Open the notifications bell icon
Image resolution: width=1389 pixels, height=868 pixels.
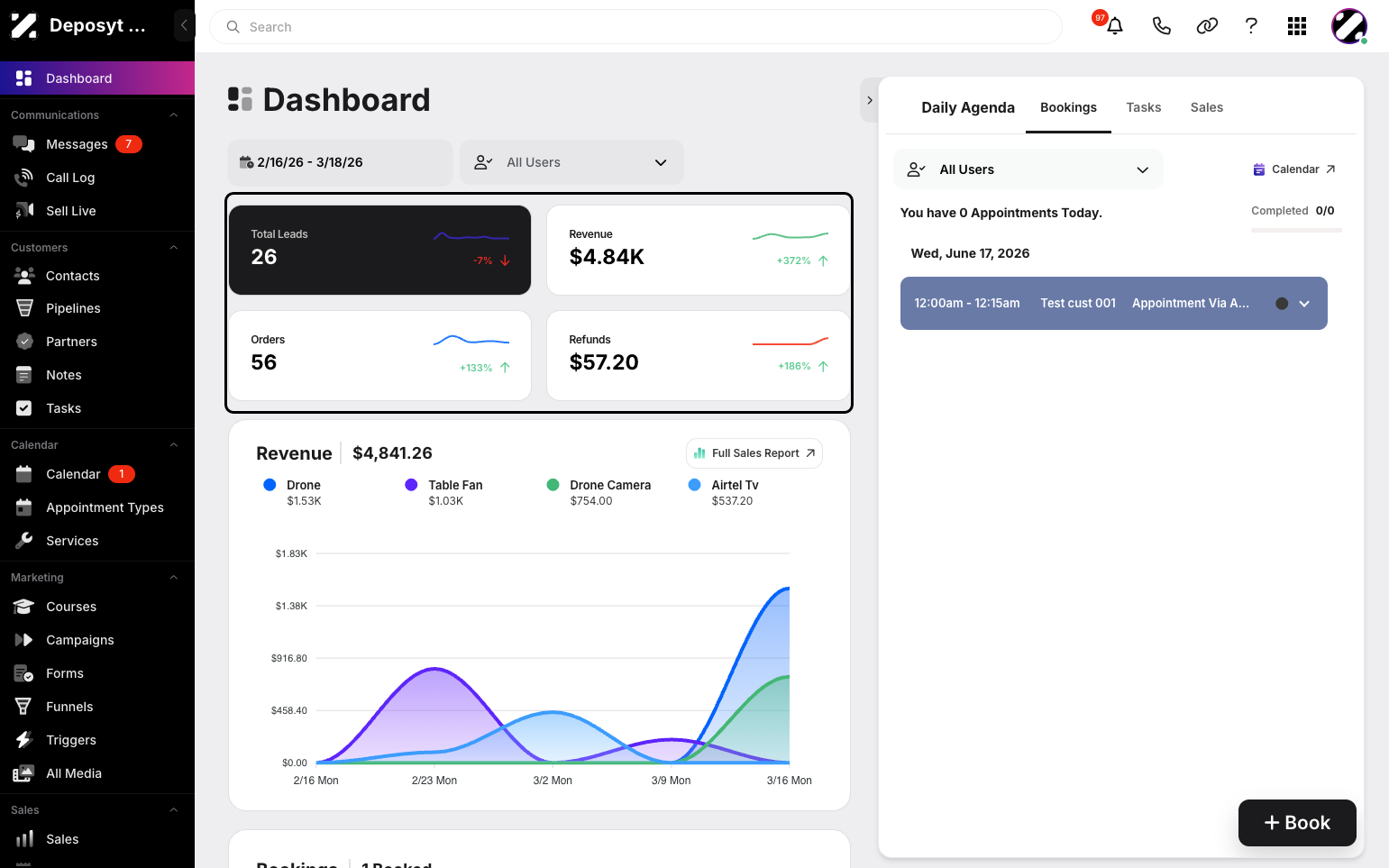1115,26
